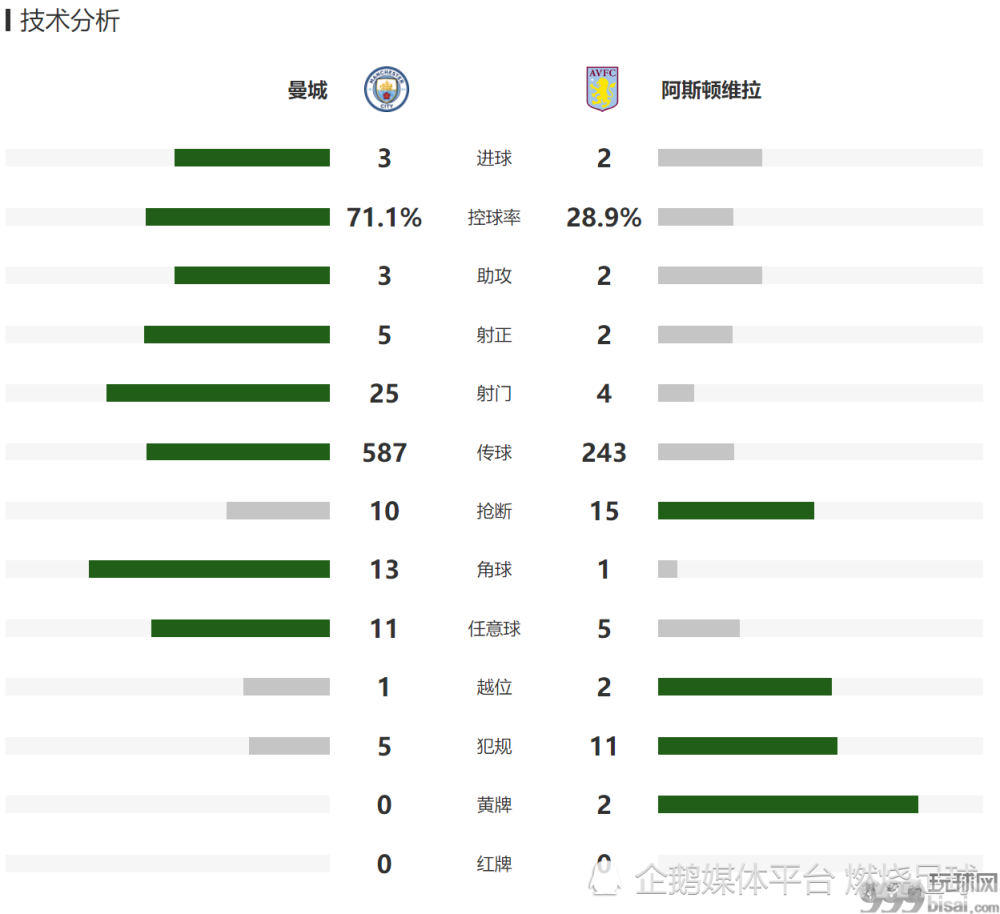Click the 越位 offside label
This screenshot has height=914, width=1000.
tap(494, 687)
